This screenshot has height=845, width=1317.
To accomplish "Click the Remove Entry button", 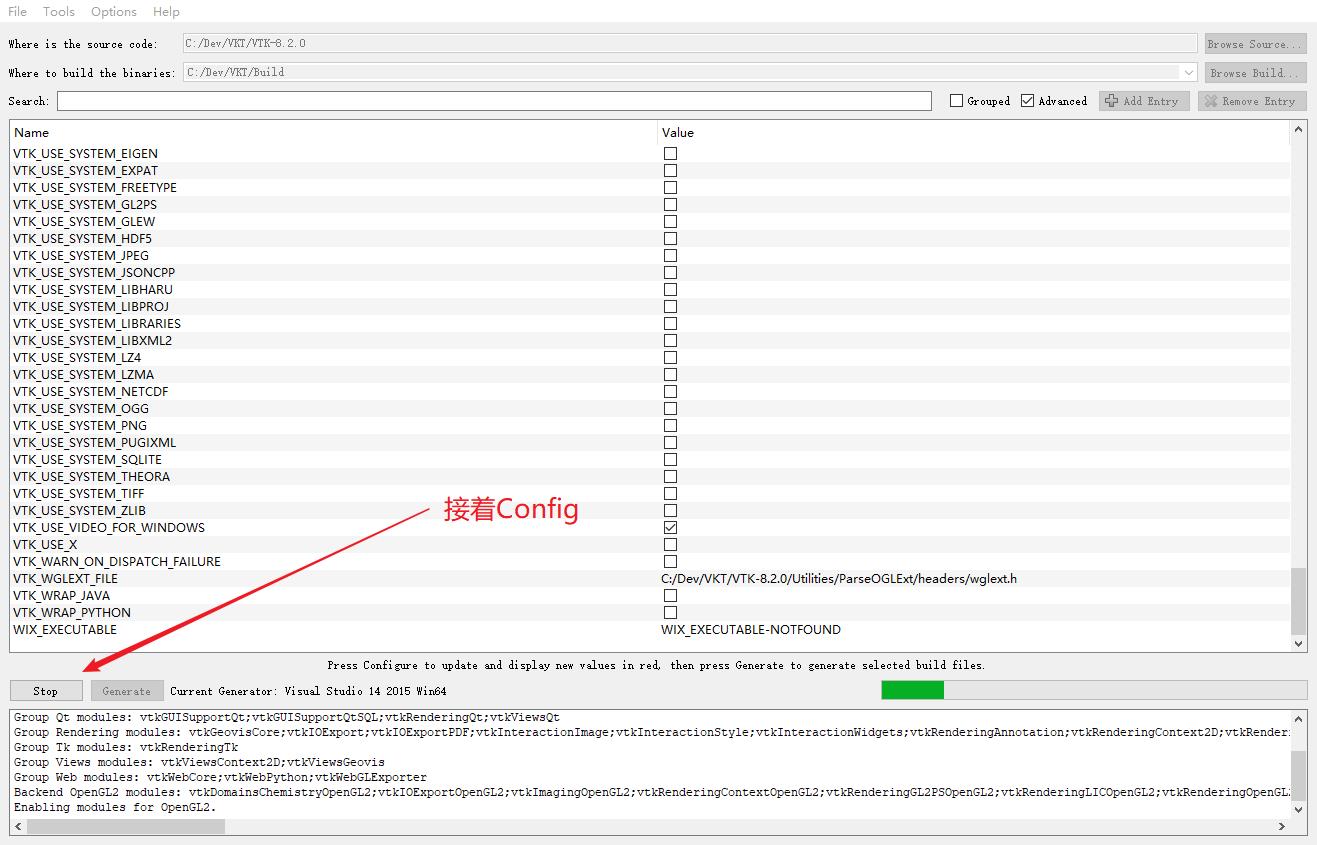I will point(1251,101).
